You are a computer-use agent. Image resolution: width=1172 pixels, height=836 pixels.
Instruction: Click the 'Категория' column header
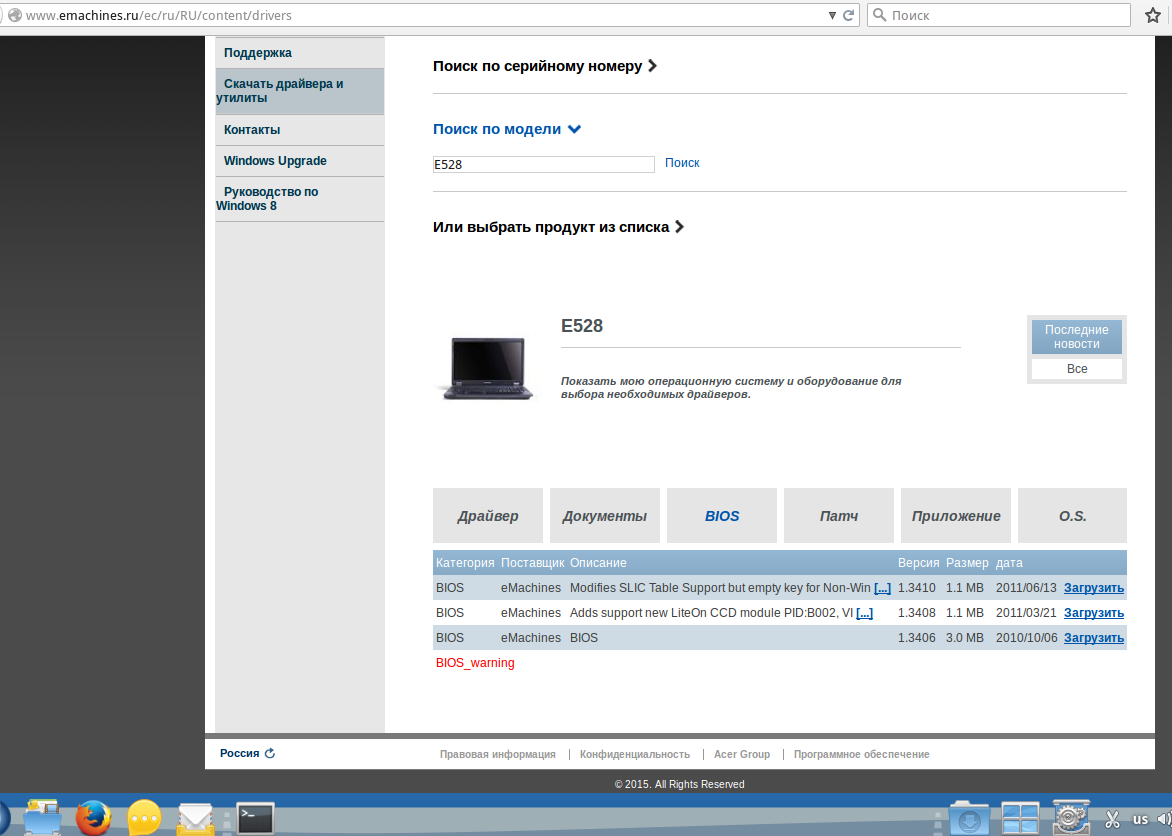click(x=465, y=562)
